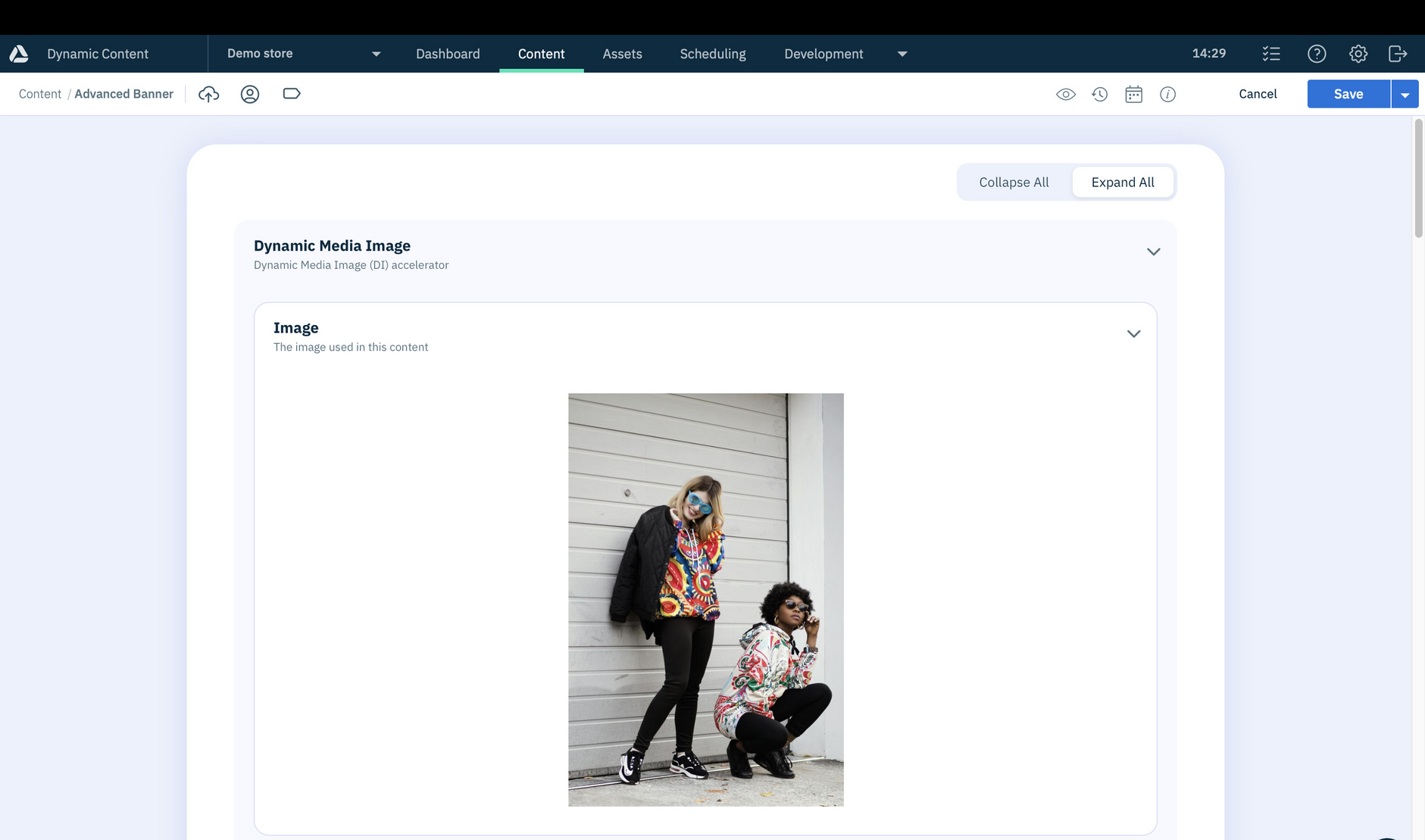This screenshot has width=1425, height=840.
Task: Click the Advanced Banner breadcrumb text
Action: [124, 94]
